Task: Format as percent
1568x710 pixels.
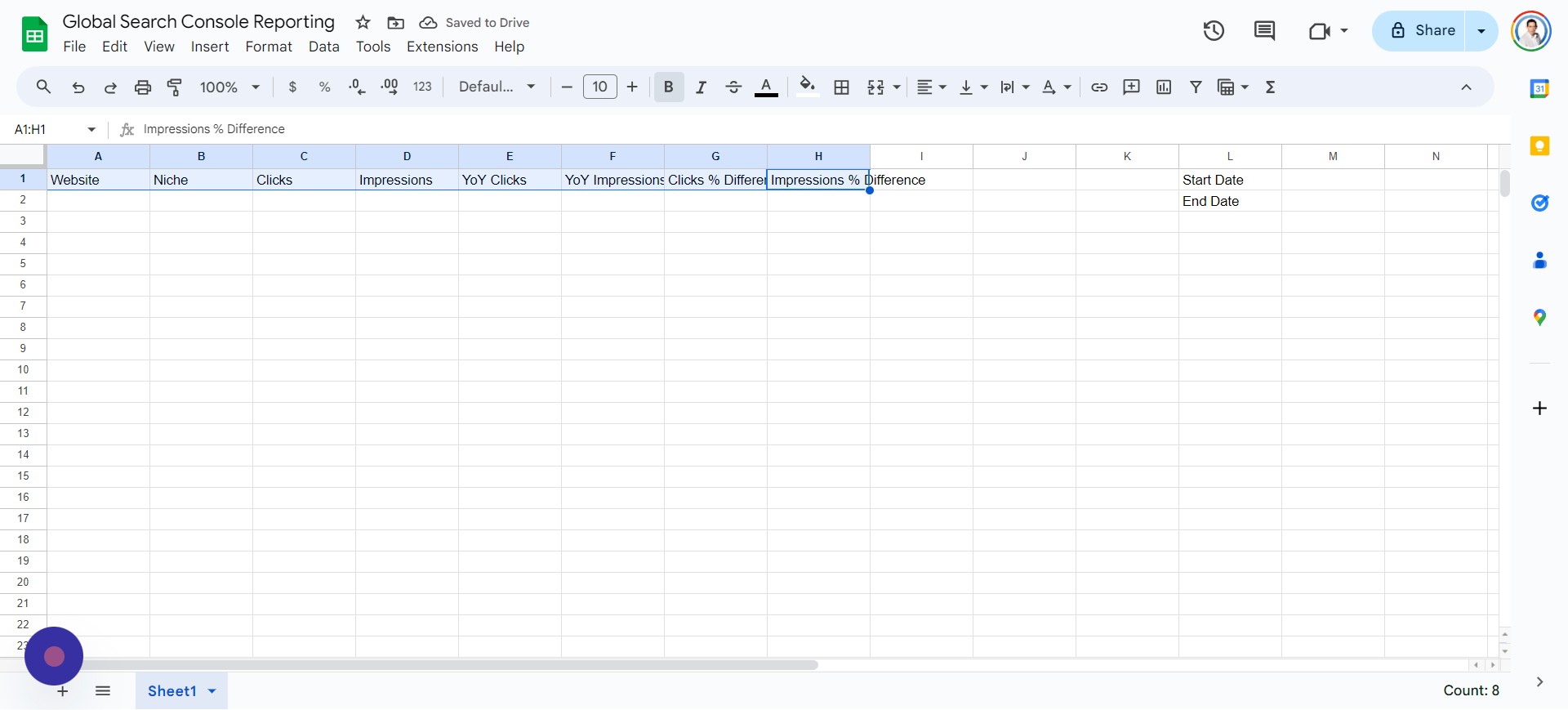Action: click(x=324, y=87)
